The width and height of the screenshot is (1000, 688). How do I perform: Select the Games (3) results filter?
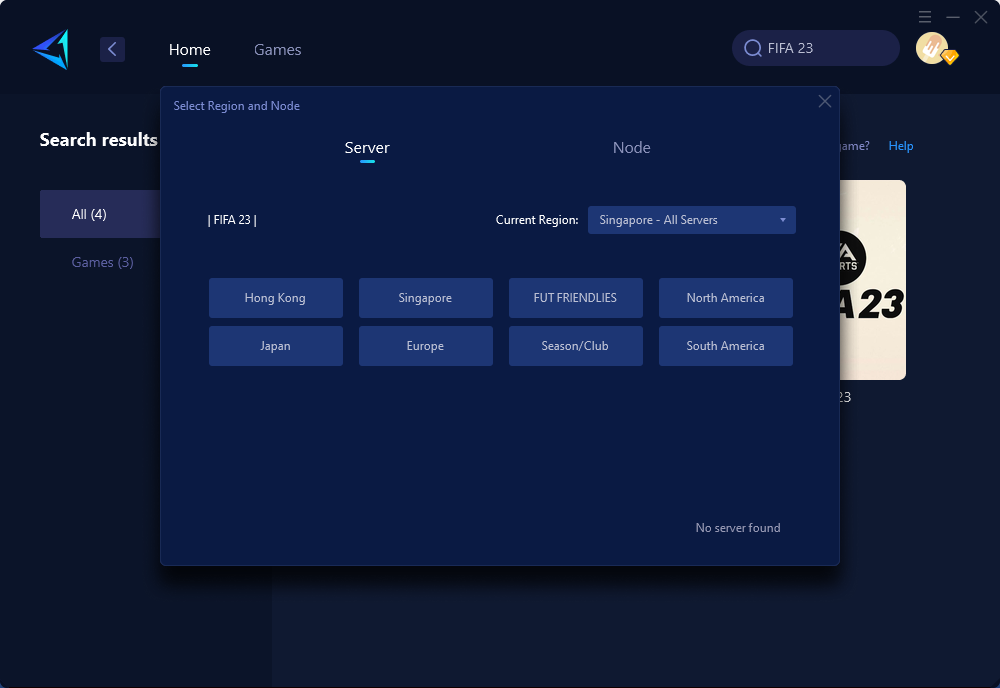point(102,262)
